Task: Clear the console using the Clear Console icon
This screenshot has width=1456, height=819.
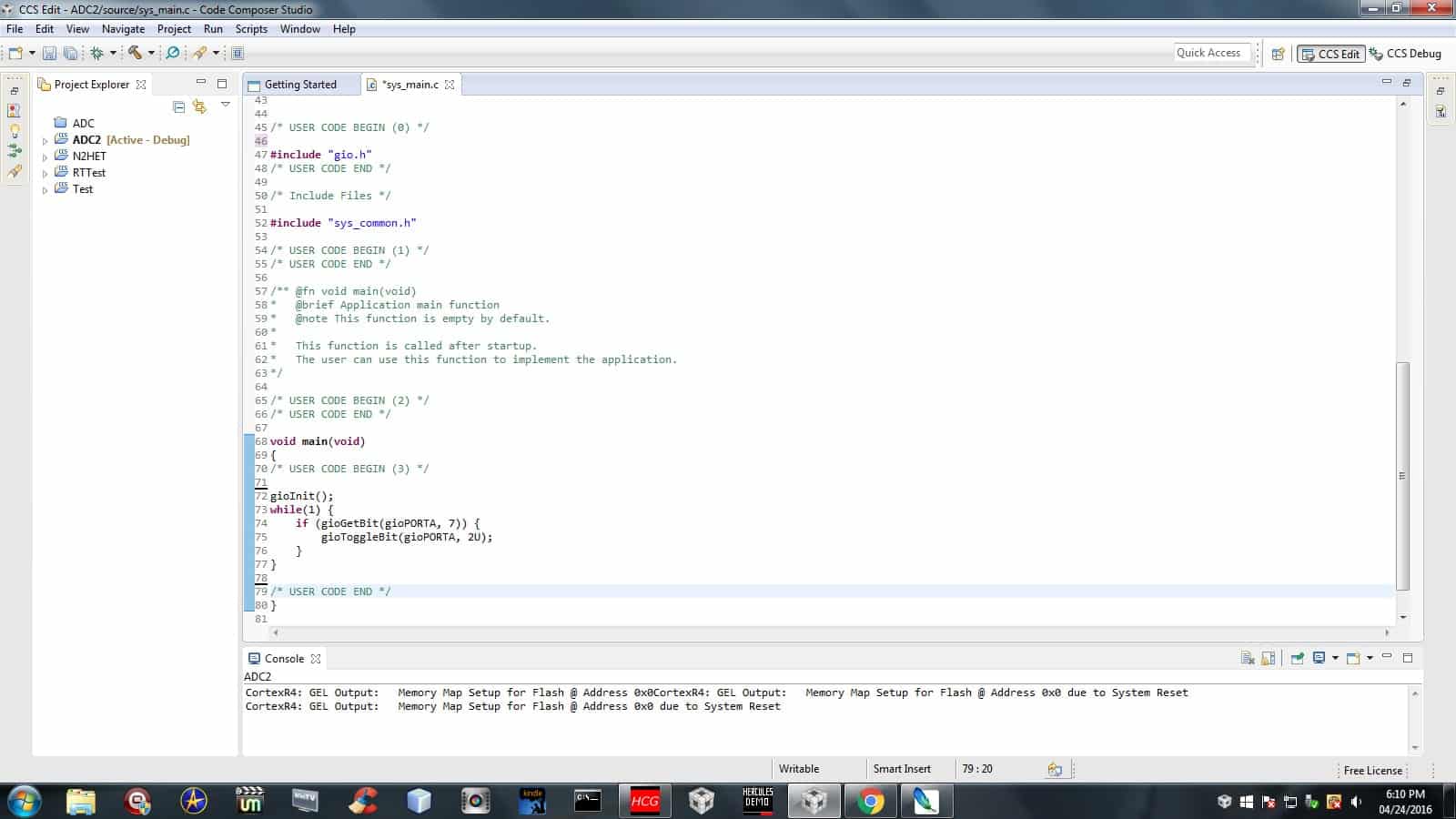Action: 1248,658
